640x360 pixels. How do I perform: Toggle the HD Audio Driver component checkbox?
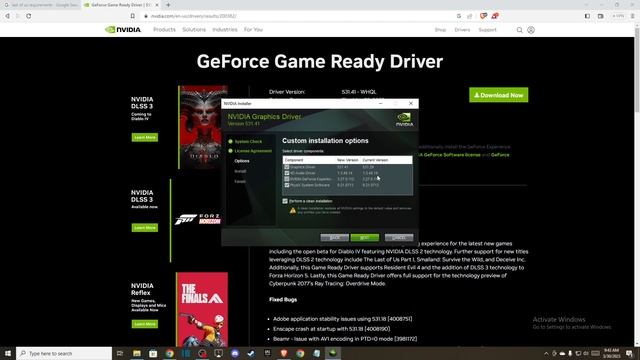[287, 173]
